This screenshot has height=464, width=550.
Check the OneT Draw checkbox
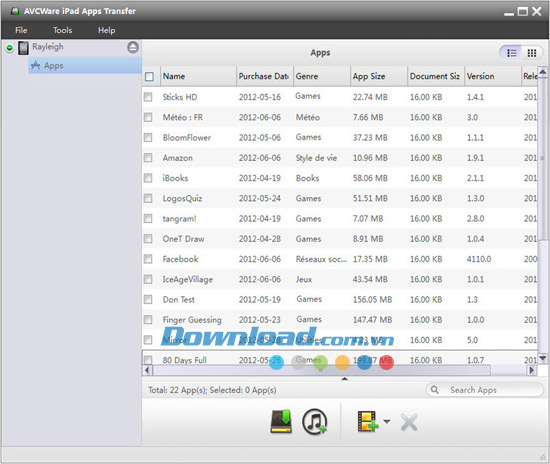click(148, 239)
